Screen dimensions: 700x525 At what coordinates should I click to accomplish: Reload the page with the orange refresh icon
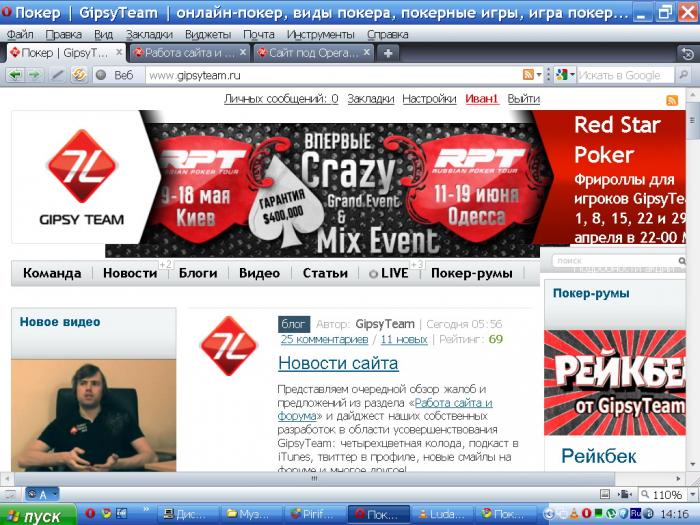click(79, 75)
